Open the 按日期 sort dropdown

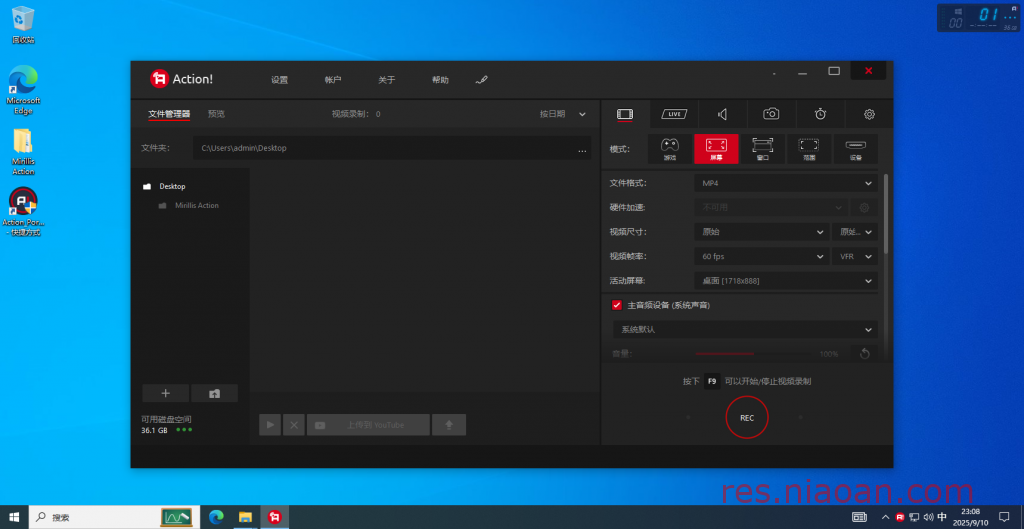562,114
